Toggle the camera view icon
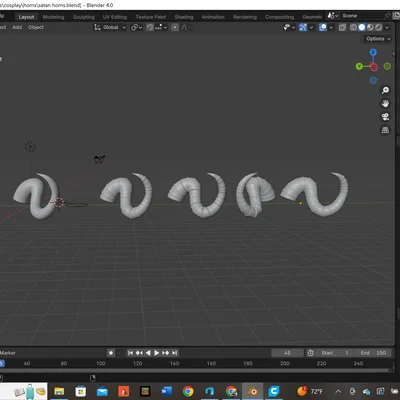Image resolution: width=400 pixels, height=400 pixels. pyautogui.click(x=385, y=117)
